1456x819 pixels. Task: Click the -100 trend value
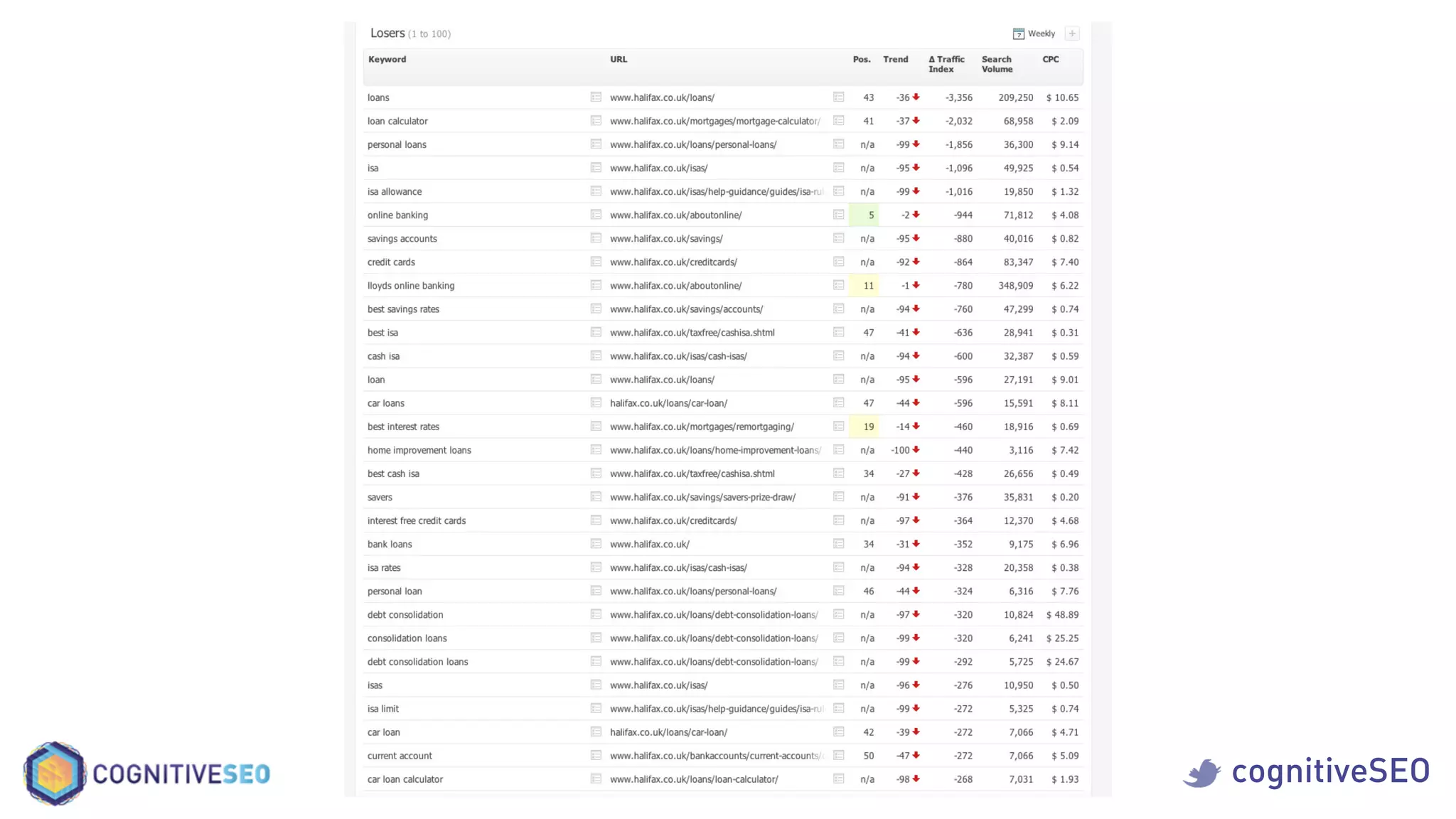click(900, 450)
